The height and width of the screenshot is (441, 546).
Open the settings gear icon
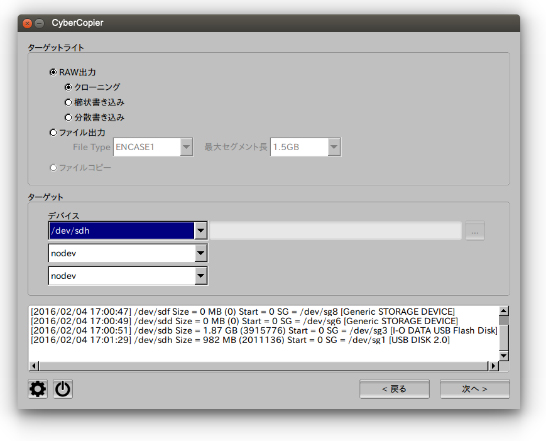pyautogui.click(x=38, y=389)
